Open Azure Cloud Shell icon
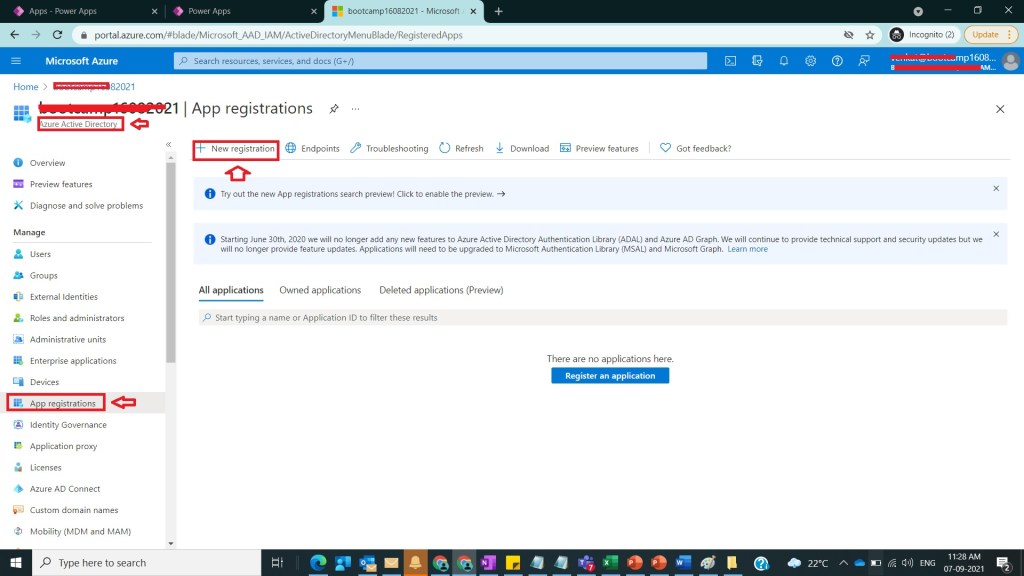The image size is (1024, 576). [x=731, y=61]
